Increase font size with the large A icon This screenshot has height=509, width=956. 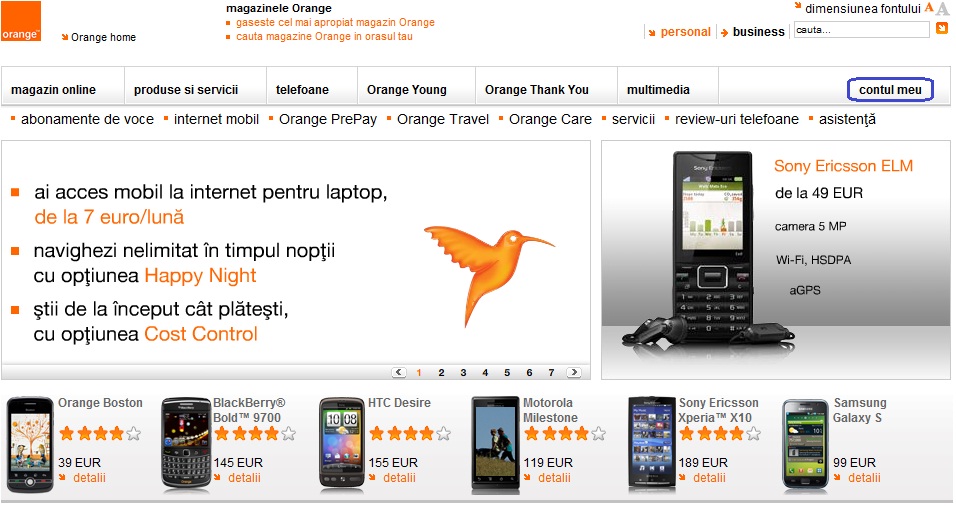coord(943,9)
